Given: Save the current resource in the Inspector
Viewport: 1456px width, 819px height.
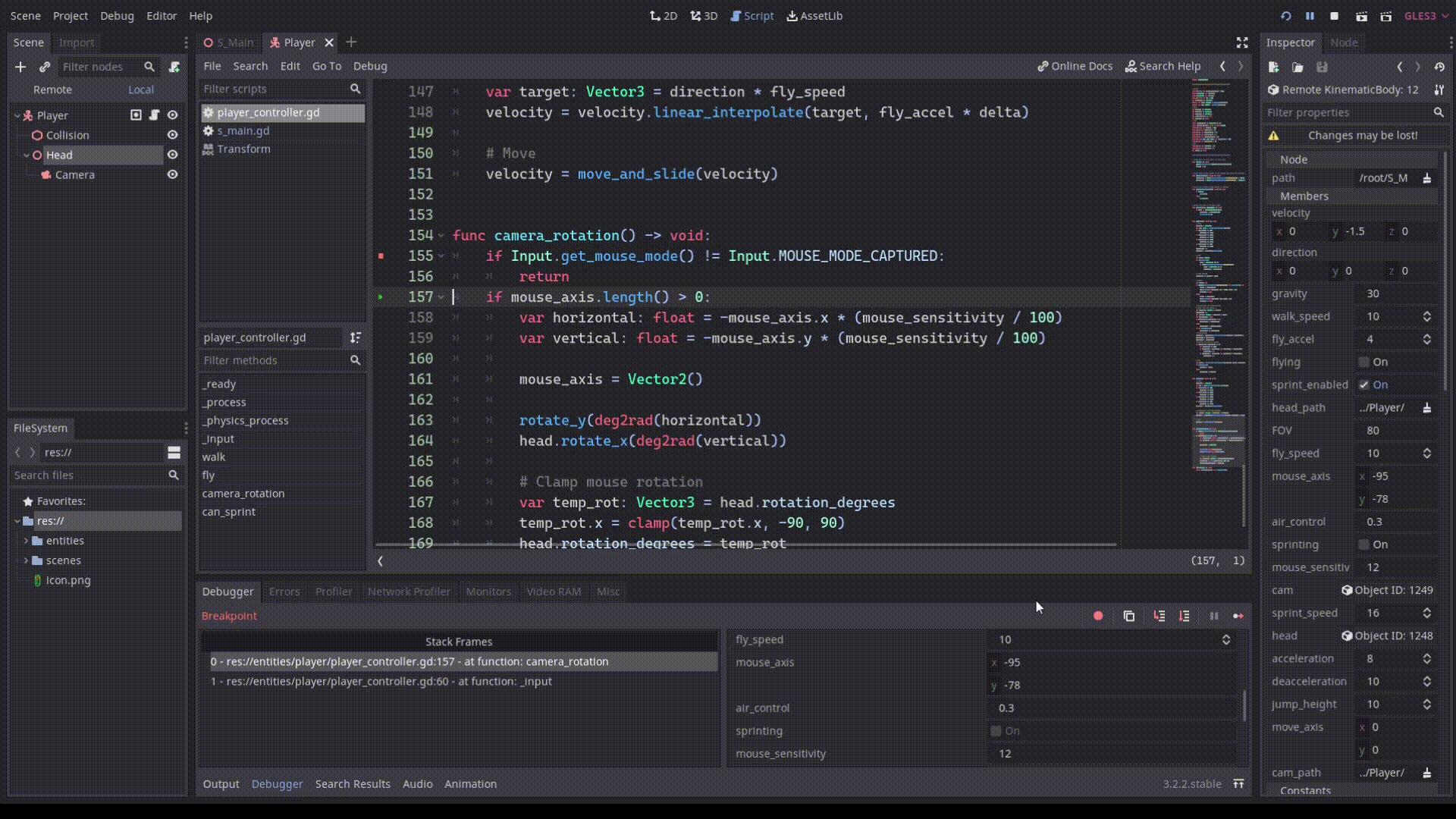Looking at the screenshot, I should (1322, 67).
